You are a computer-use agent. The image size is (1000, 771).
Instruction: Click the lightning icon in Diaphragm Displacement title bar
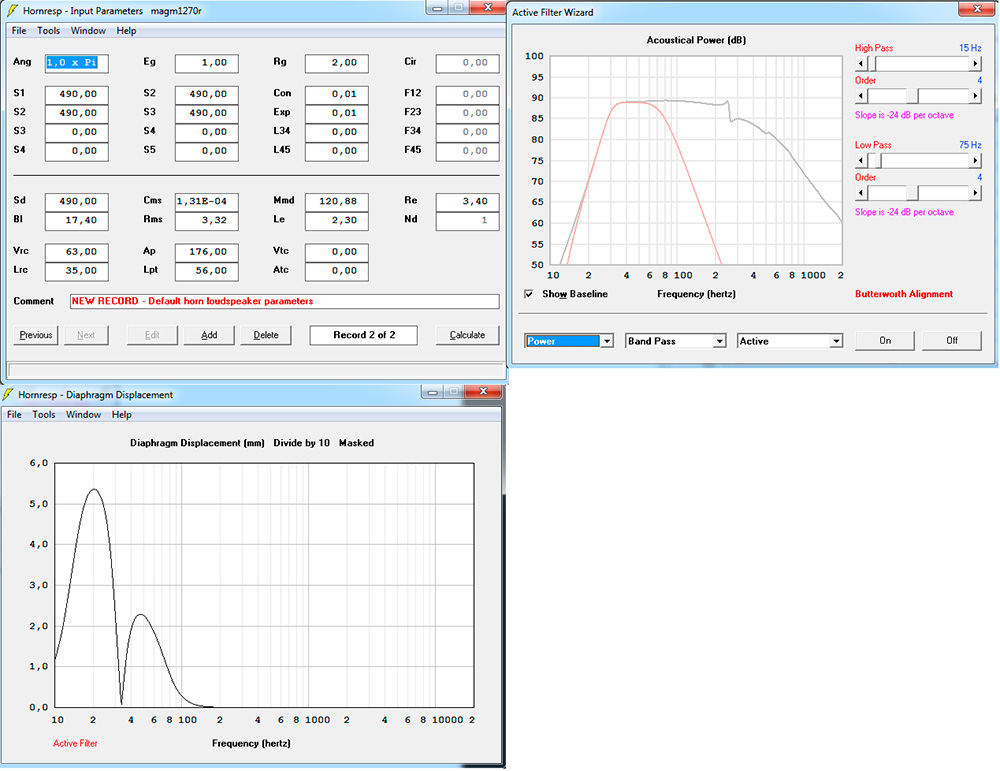click(x=8, y=394)
